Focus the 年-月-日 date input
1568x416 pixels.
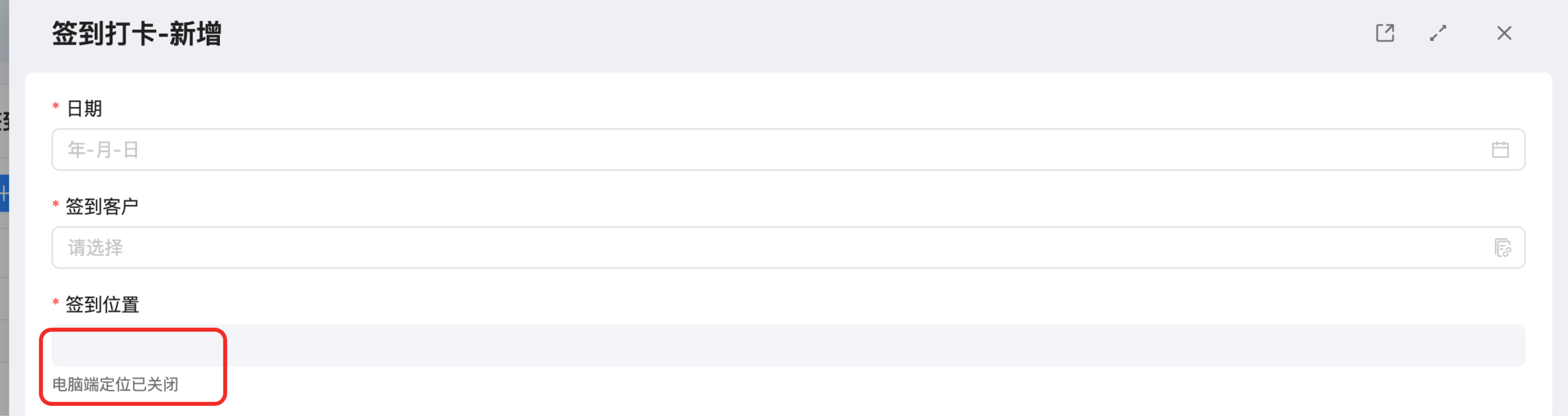788,150
